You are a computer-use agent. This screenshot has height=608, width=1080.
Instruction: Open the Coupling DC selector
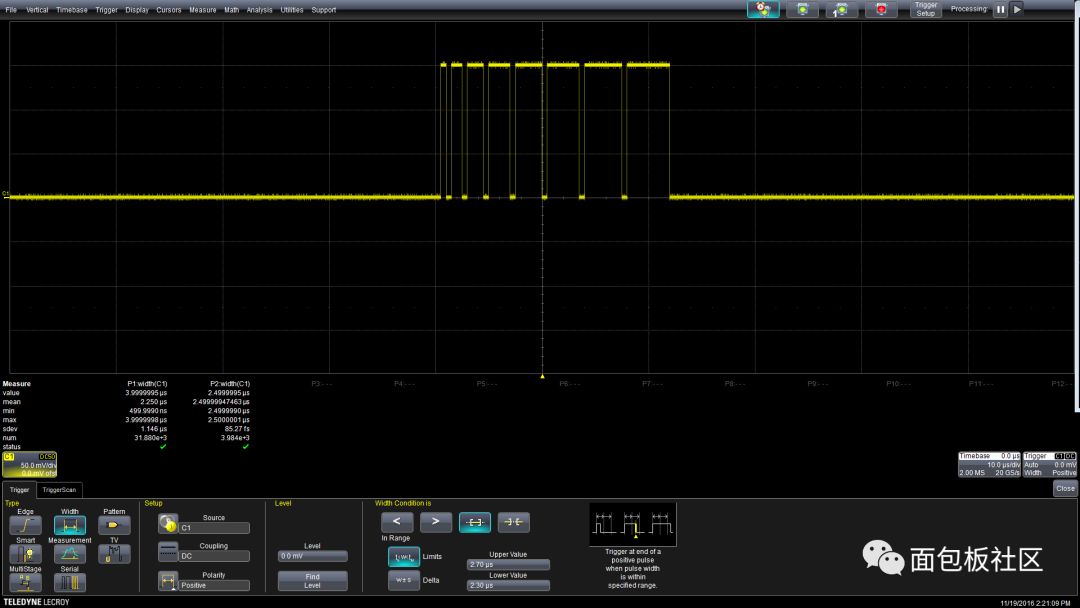click(x=213, y=555)
